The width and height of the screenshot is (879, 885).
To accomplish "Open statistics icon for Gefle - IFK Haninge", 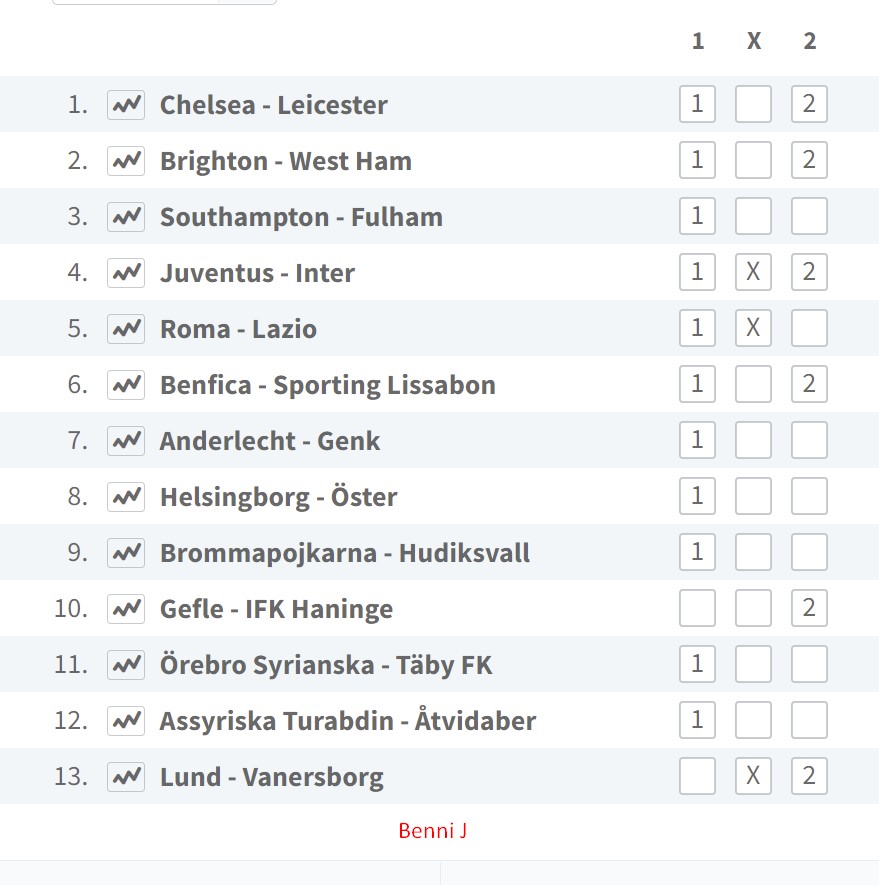I will pos(126,609).
